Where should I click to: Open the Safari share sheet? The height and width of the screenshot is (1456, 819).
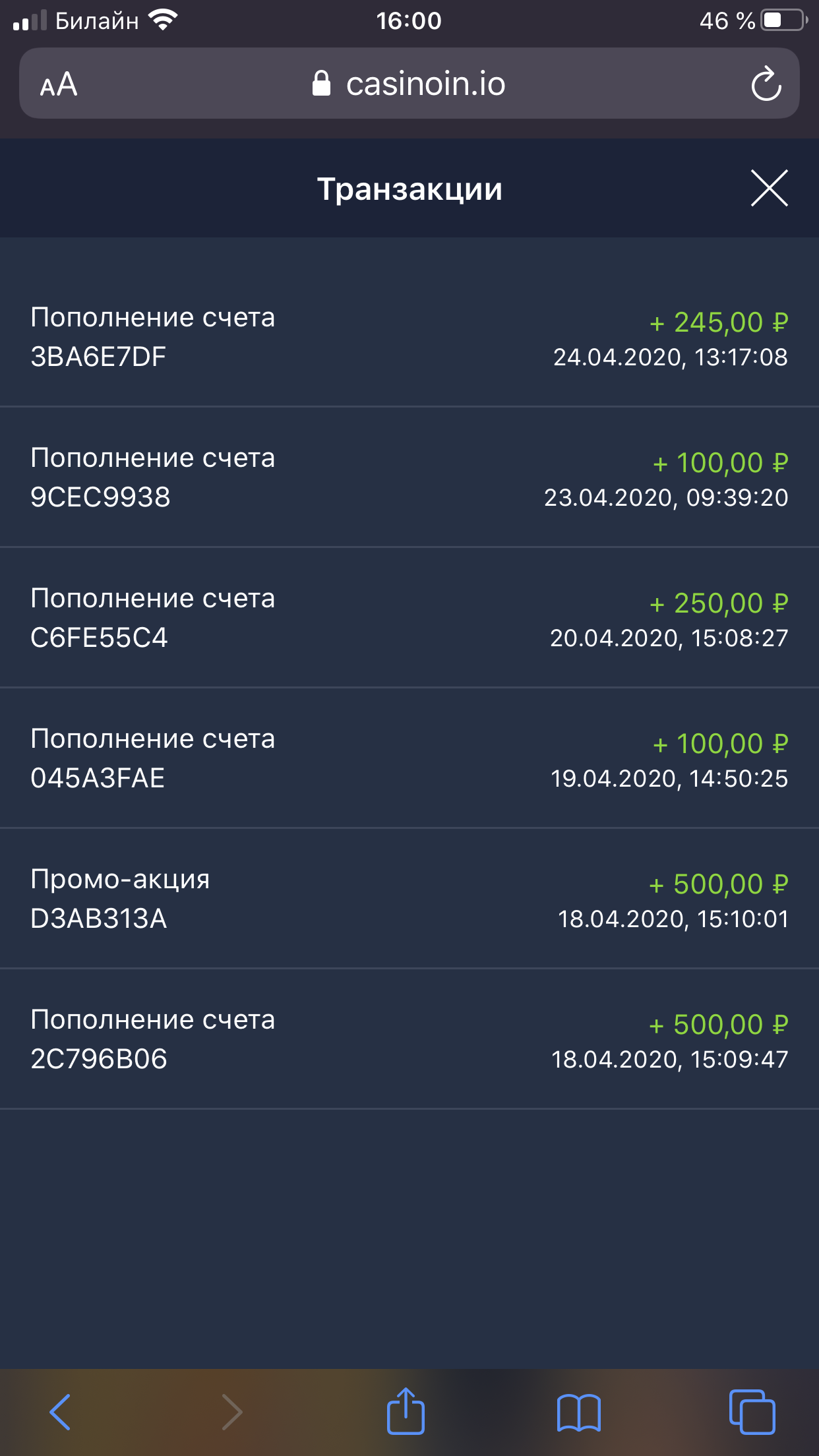406,1410
